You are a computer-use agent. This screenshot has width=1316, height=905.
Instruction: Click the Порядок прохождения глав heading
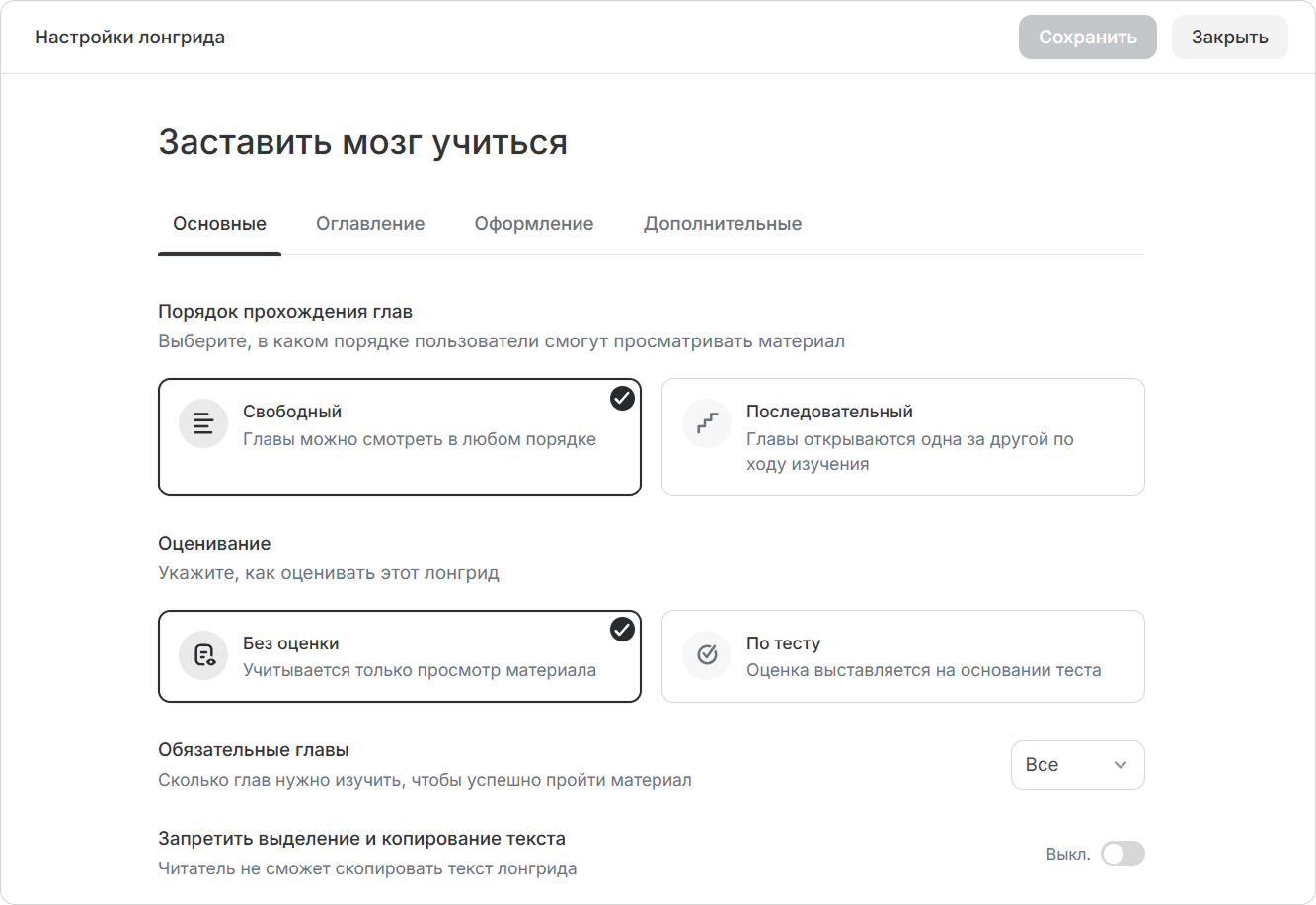coord(285,312)
